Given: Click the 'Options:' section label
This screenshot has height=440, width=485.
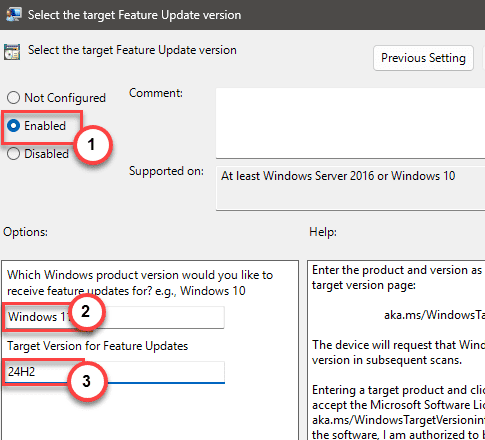Looking at the screenshot, I should pyautogui.click(x=25, y=232).
